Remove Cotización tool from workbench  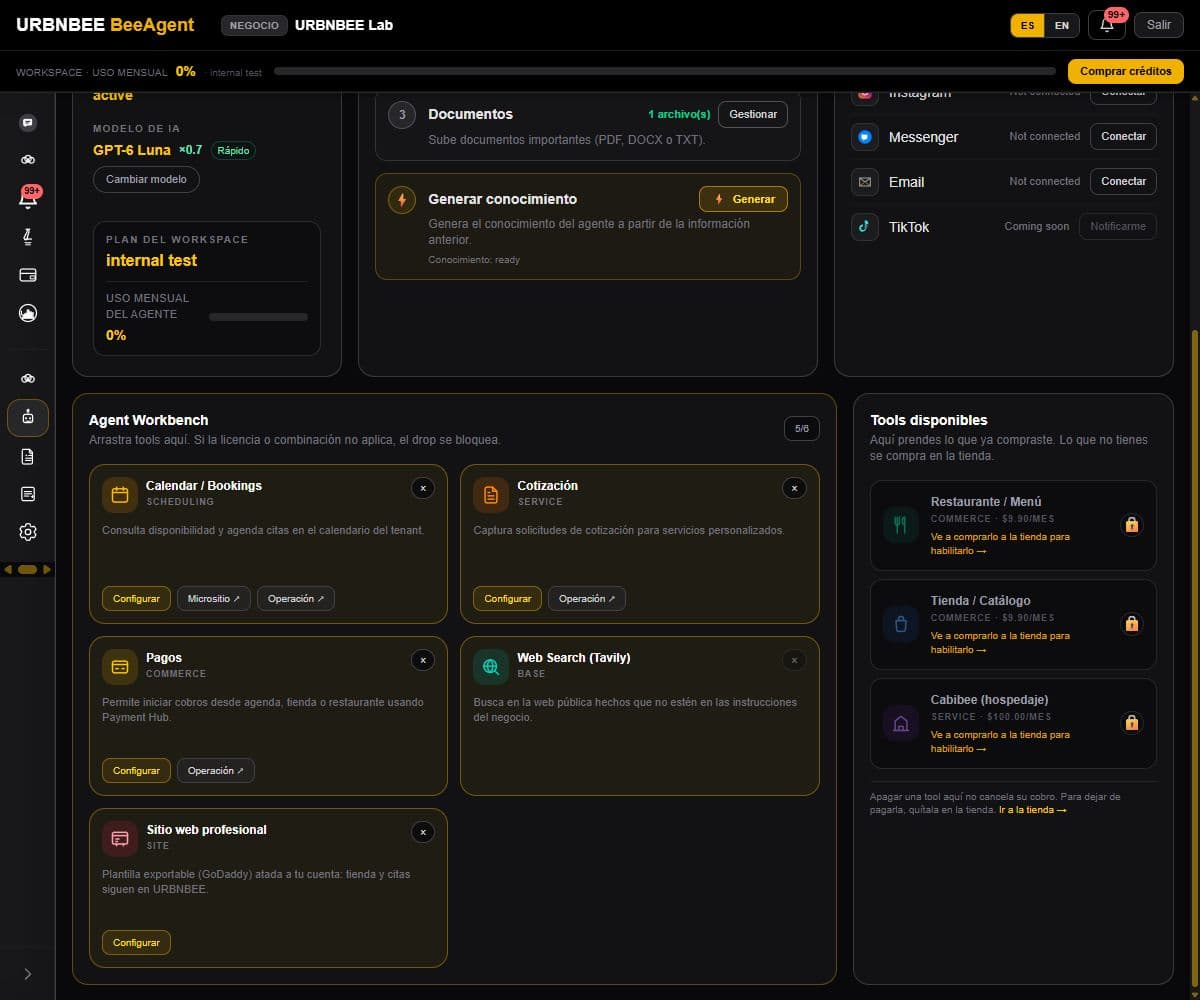[794, 488]
